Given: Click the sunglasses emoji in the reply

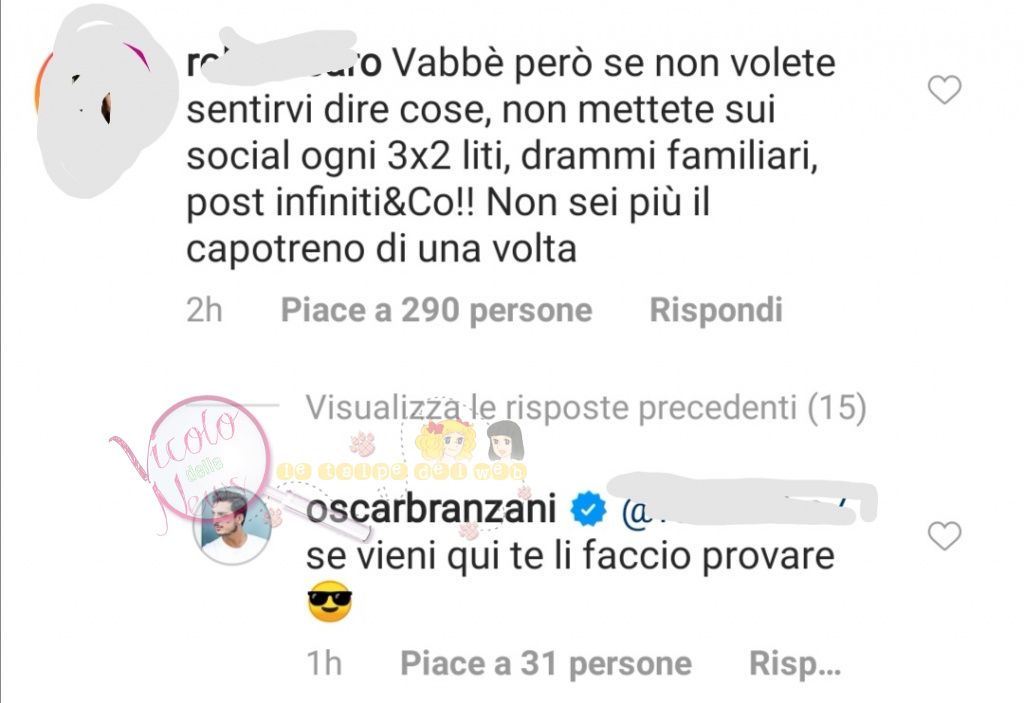Looking at the screenshot, I should (x=330, y=600).
